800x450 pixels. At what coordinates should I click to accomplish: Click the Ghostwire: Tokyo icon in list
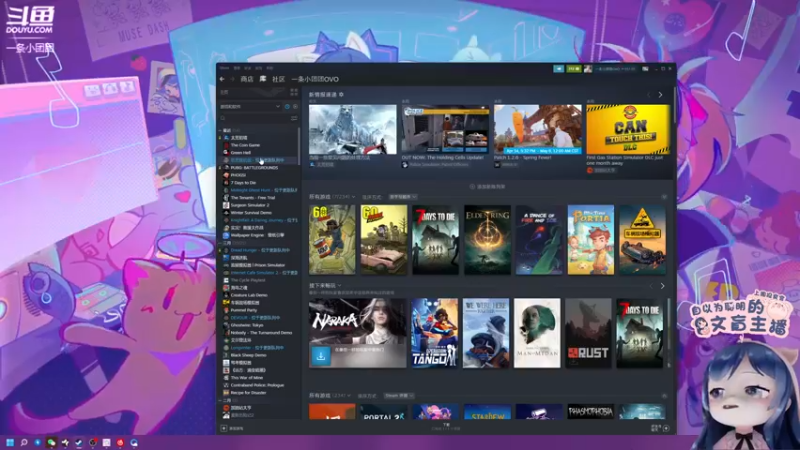(x=226, y=325)
